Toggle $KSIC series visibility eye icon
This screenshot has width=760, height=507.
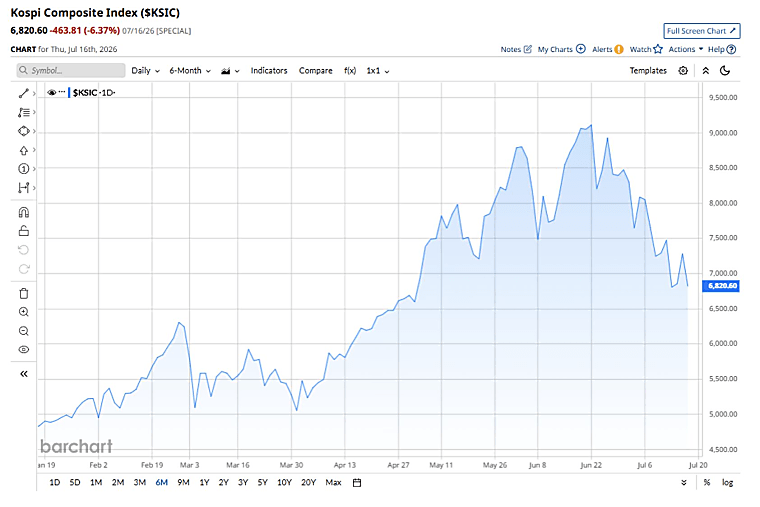click(x=51, y=93)
